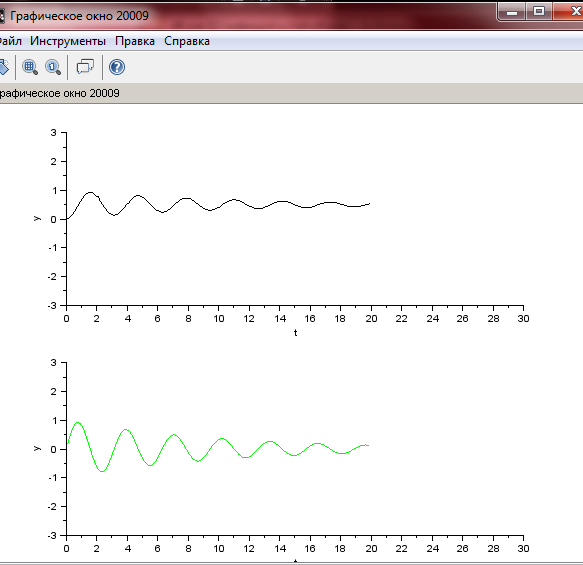Open help via the question mark icon
The width and height of the screenshot is (583, 565).
point(117,67)
